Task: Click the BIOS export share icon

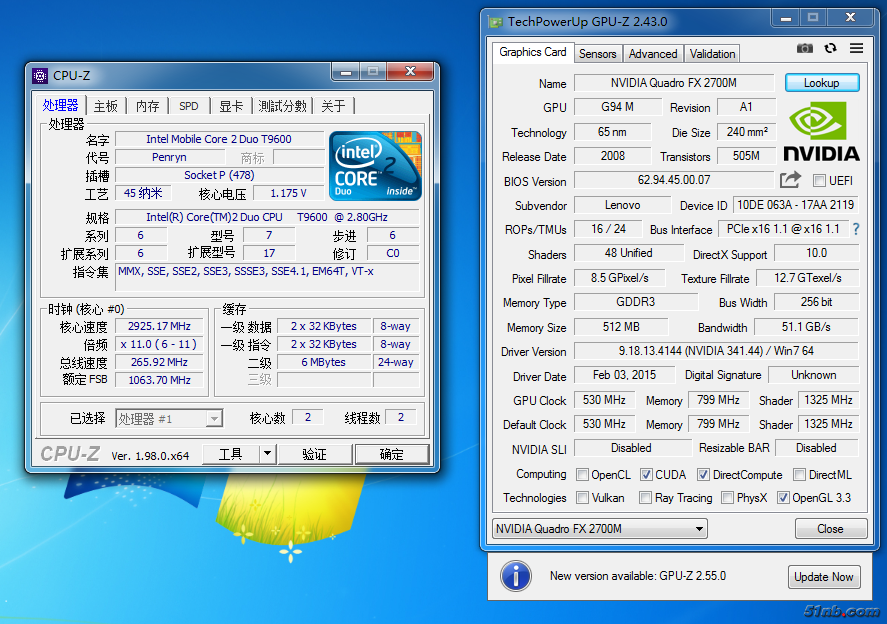Action: (790, 180)
